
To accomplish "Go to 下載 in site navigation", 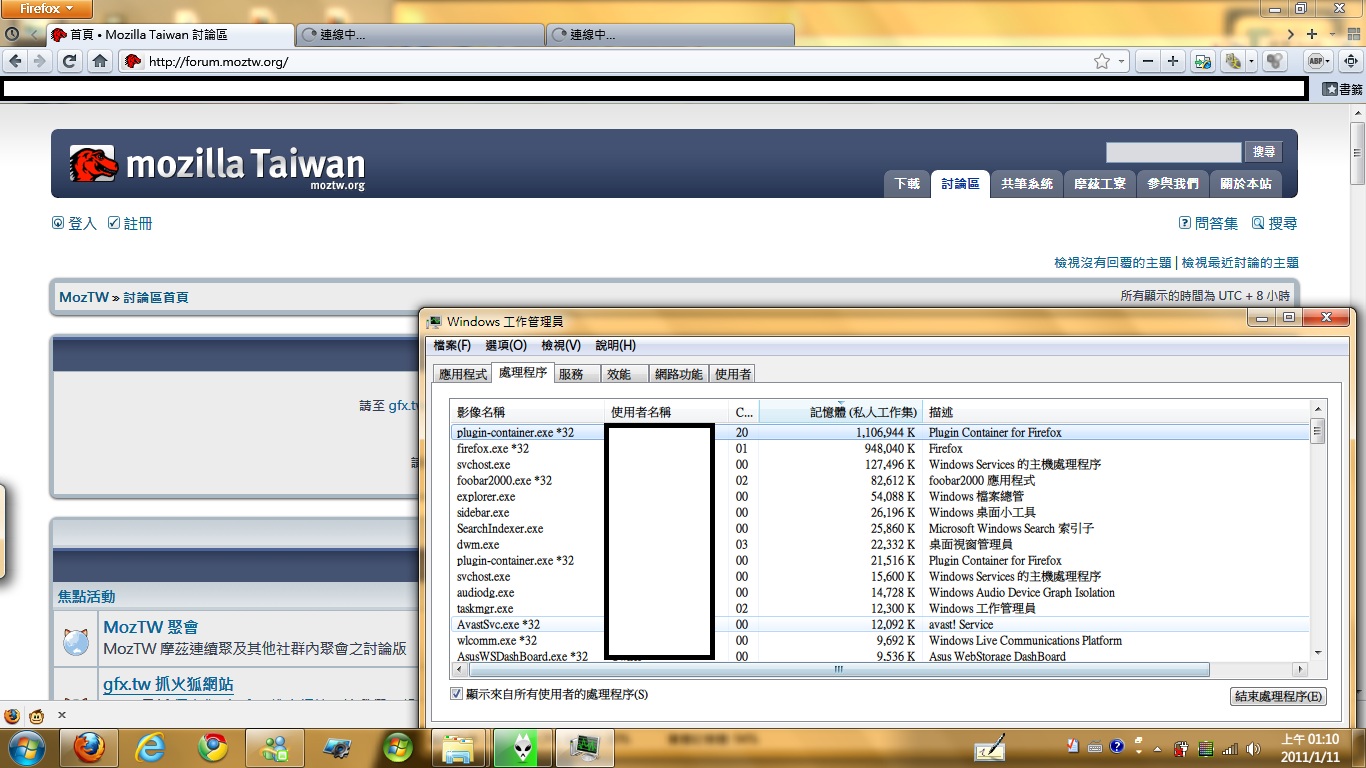I will (x=907, y=184).
